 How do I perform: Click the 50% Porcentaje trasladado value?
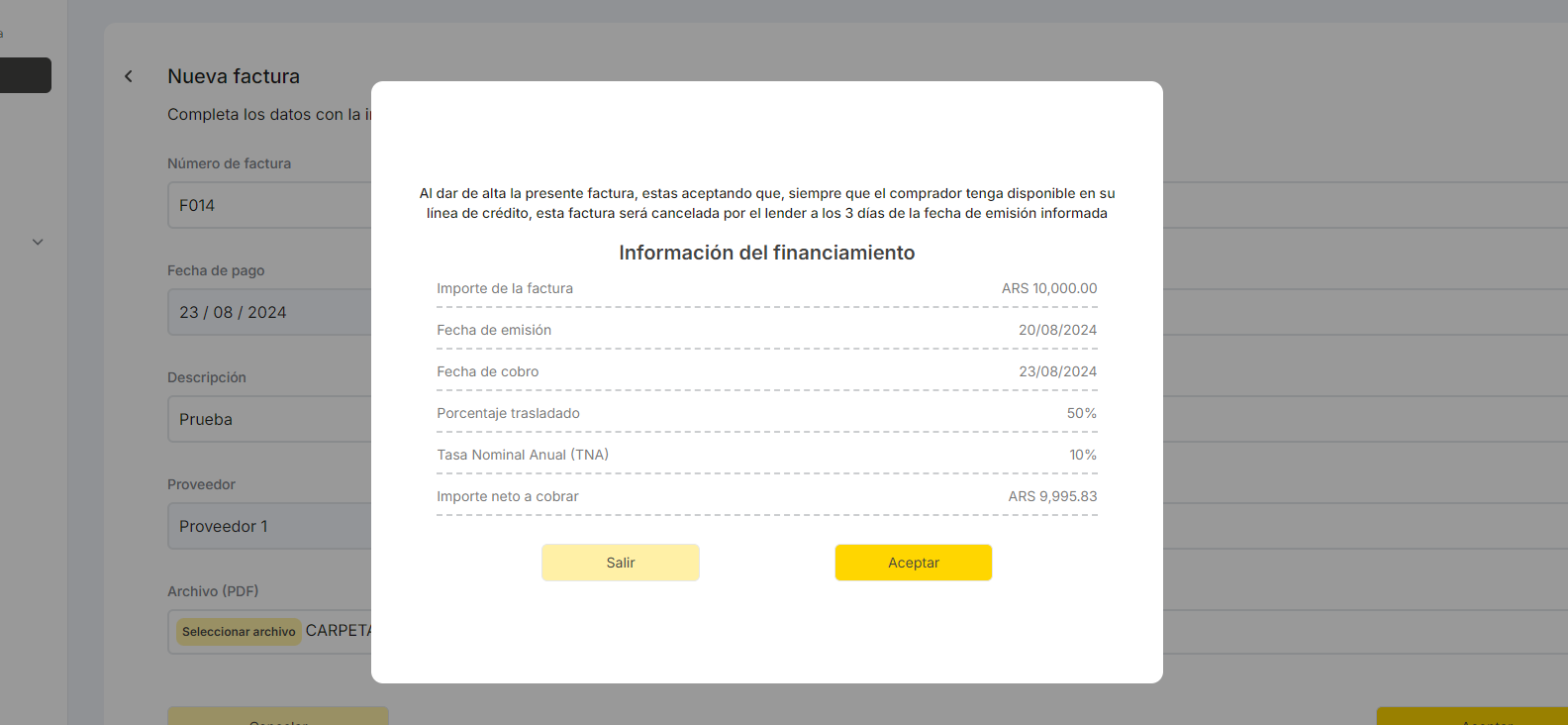[x=1081, y=413]
